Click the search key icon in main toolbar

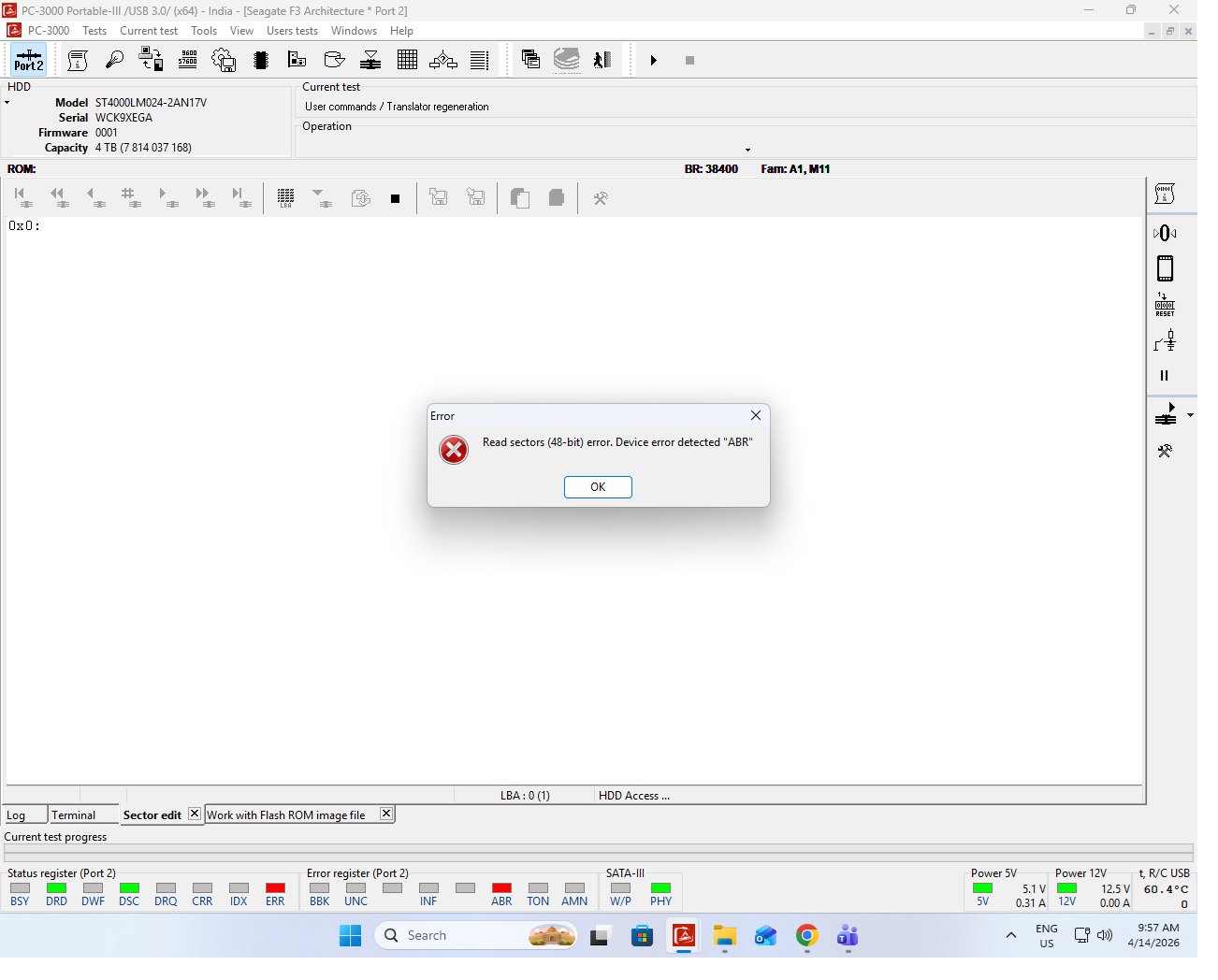114,60
